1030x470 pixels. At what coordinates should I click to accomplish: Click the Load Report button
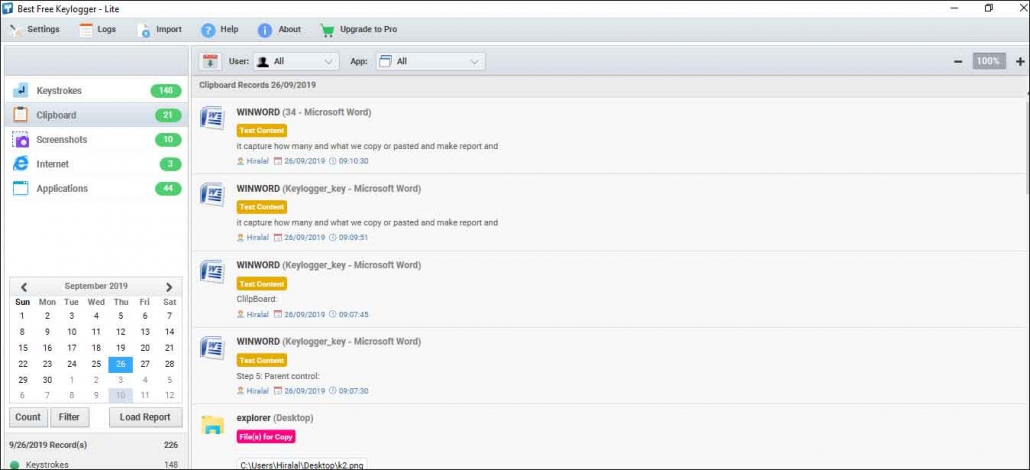click(145, 417)
